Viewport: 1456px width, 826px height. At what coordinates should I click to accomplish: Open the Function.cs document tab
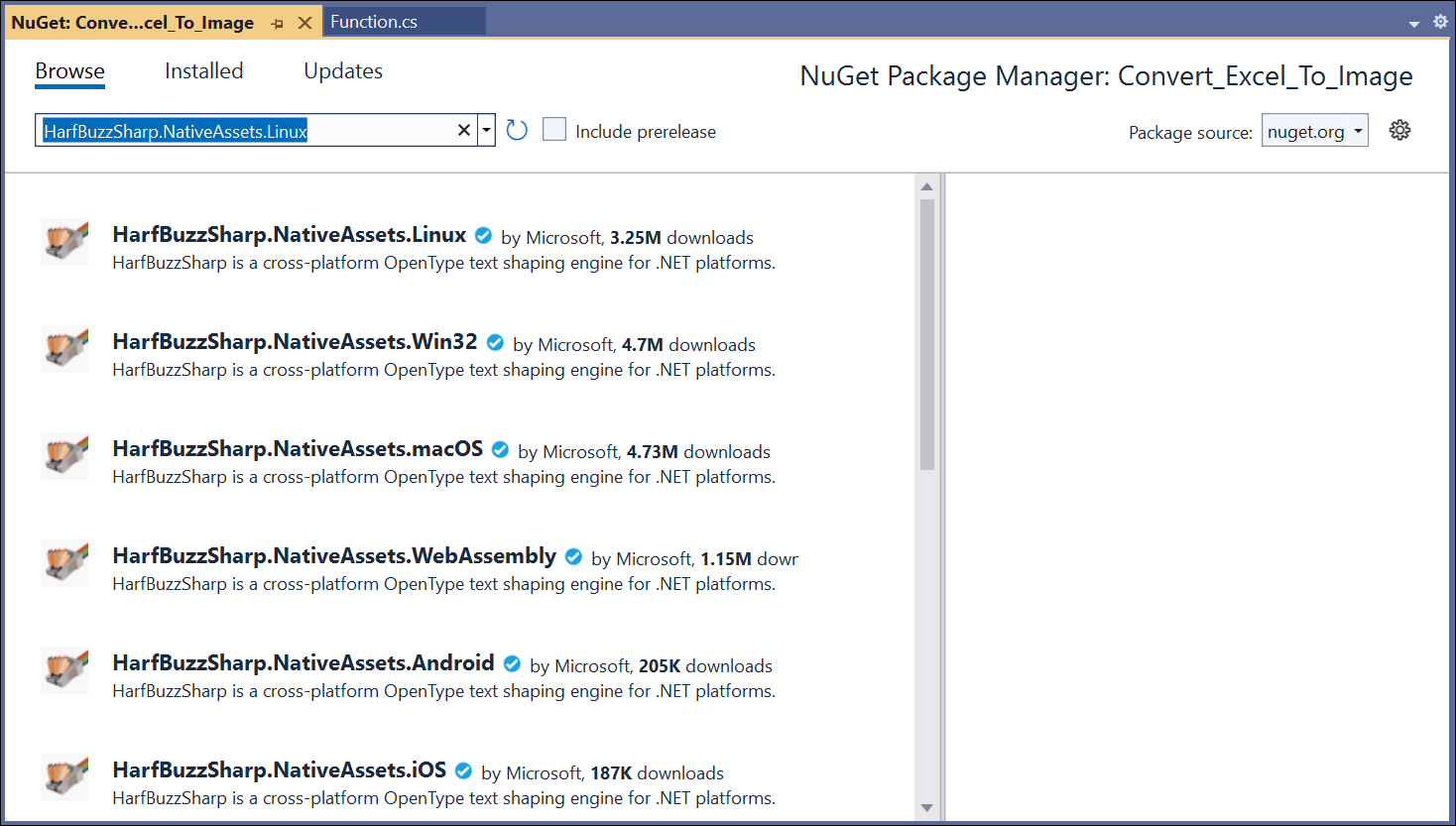tap(374, 22)
